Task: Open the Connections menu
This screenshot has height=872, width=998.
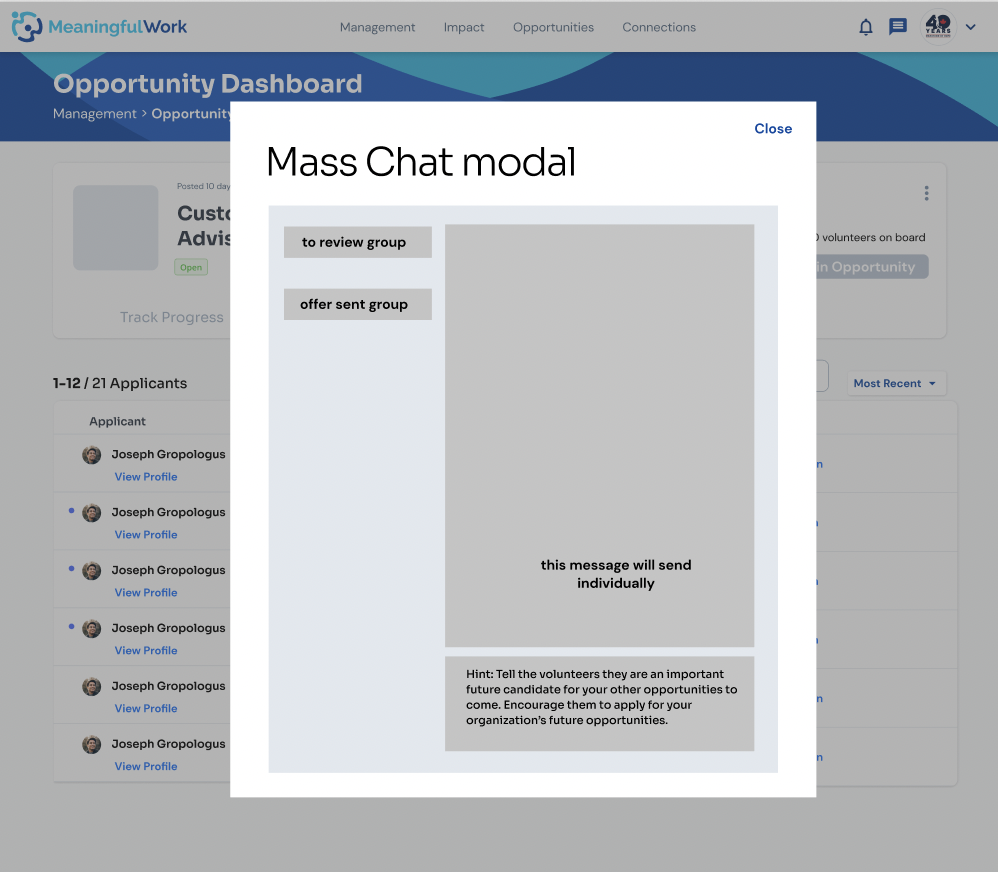Action: coord(659,27)
